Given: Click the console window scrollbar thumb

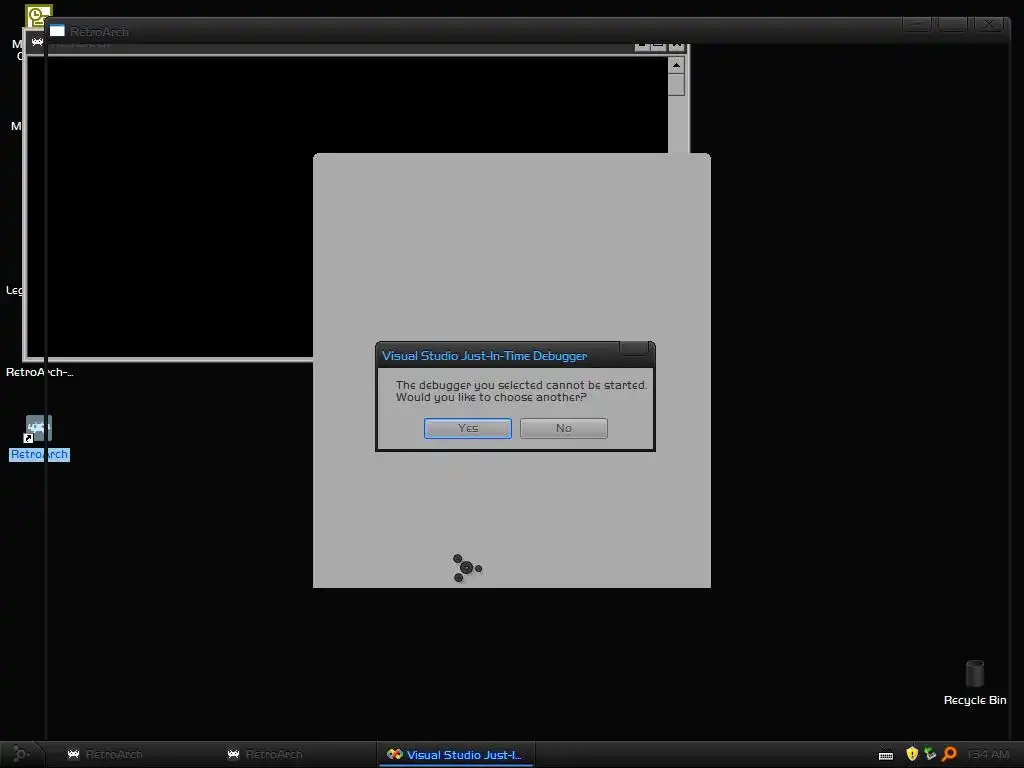Looking at the screenshot, I should click(x=676, y=84).
